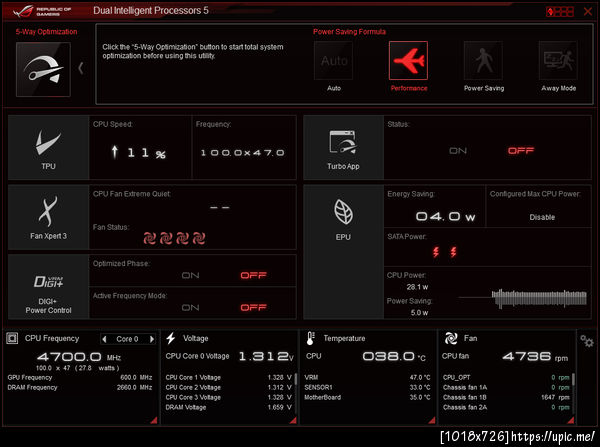
Task: Start the 5-Way Optimization speedometer button
Action: click(43, 69)
